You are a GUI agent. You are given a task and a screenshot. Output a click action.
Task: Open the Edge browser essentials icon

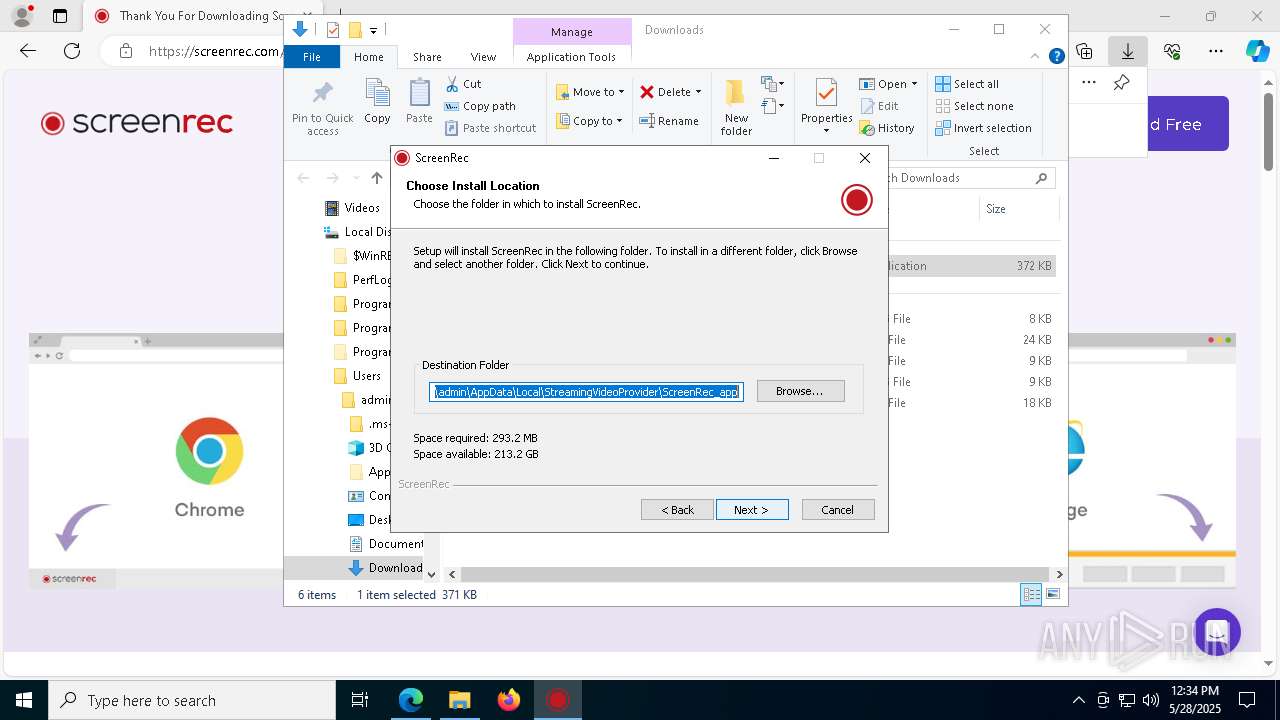[x=1172, y=51]
